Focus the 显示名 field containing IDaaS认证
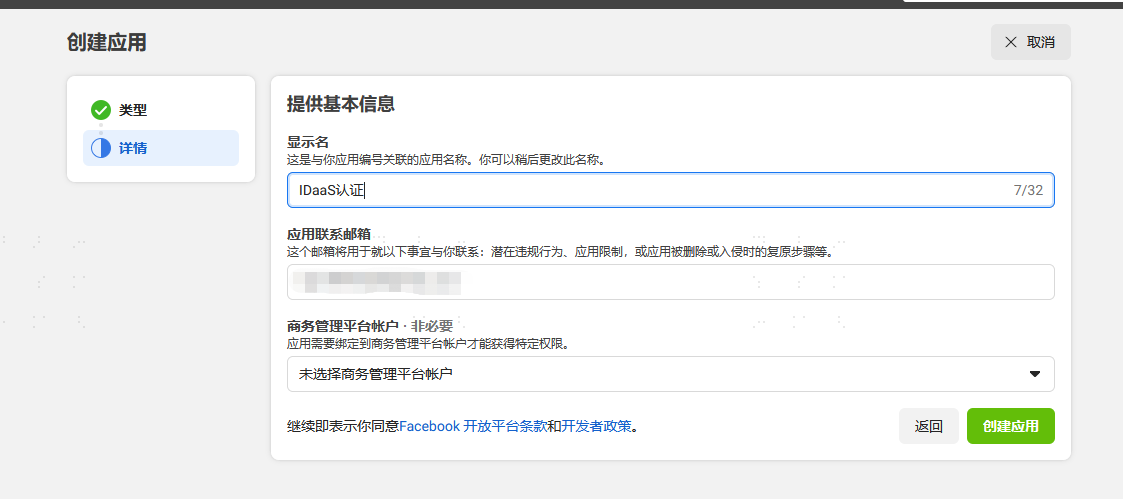 click(x=670, y=190)
